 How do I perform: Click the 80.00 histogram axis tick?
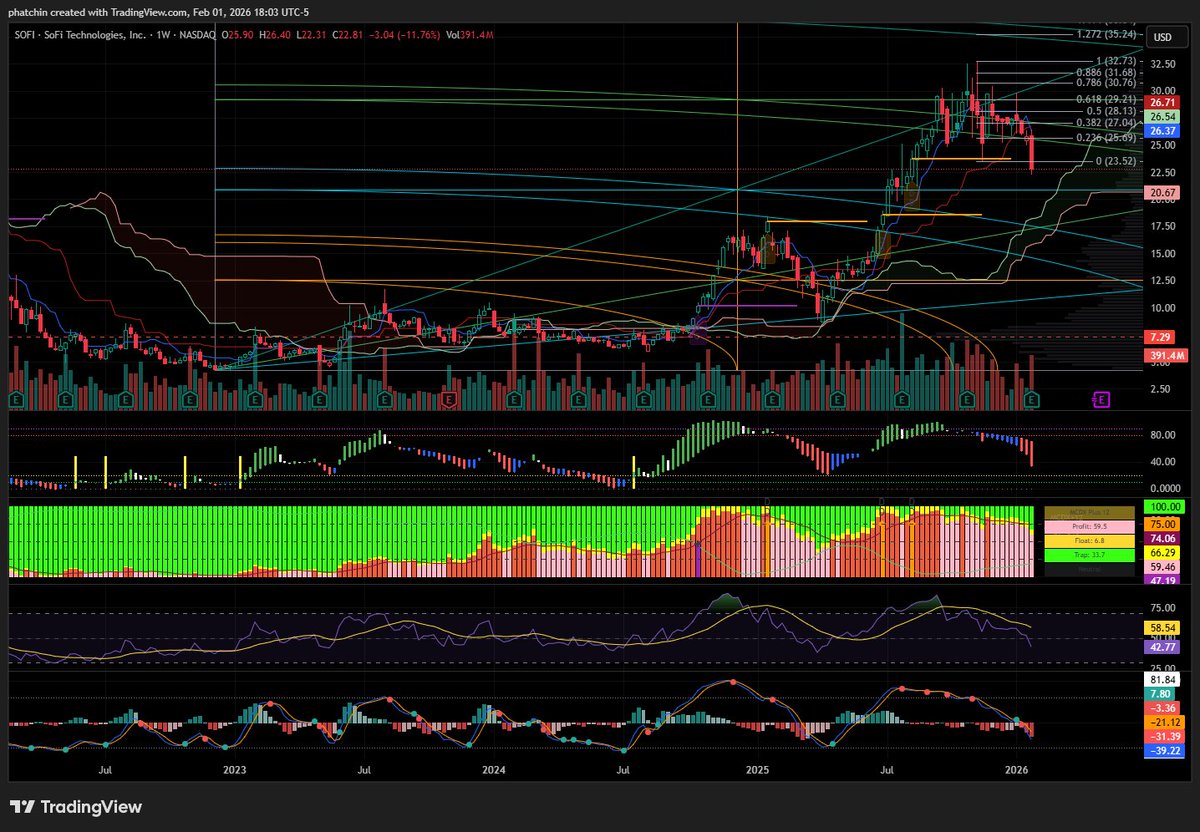[1162, 436]
